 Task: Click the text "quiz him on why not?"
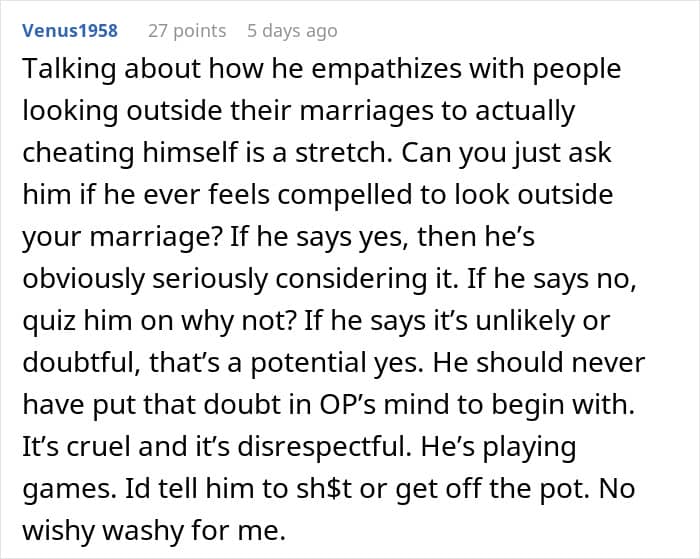click(134, 318)
